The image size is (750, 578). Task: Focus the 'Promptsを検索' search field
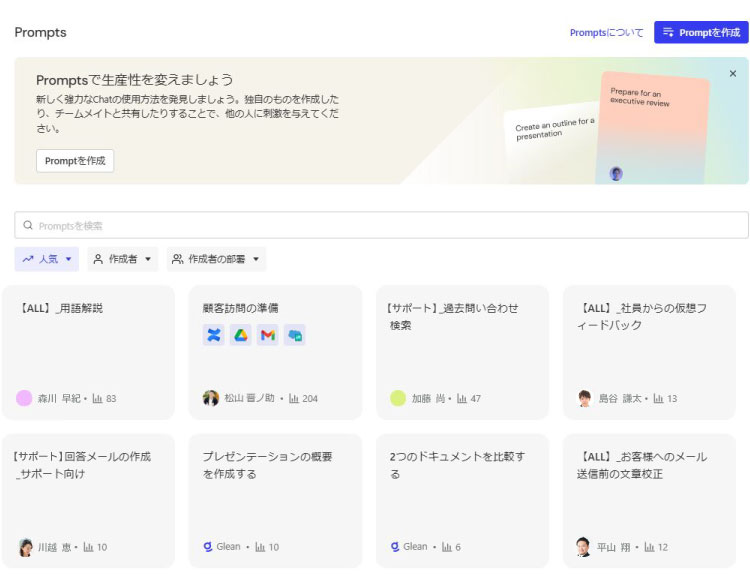click(x=381, y=225)
